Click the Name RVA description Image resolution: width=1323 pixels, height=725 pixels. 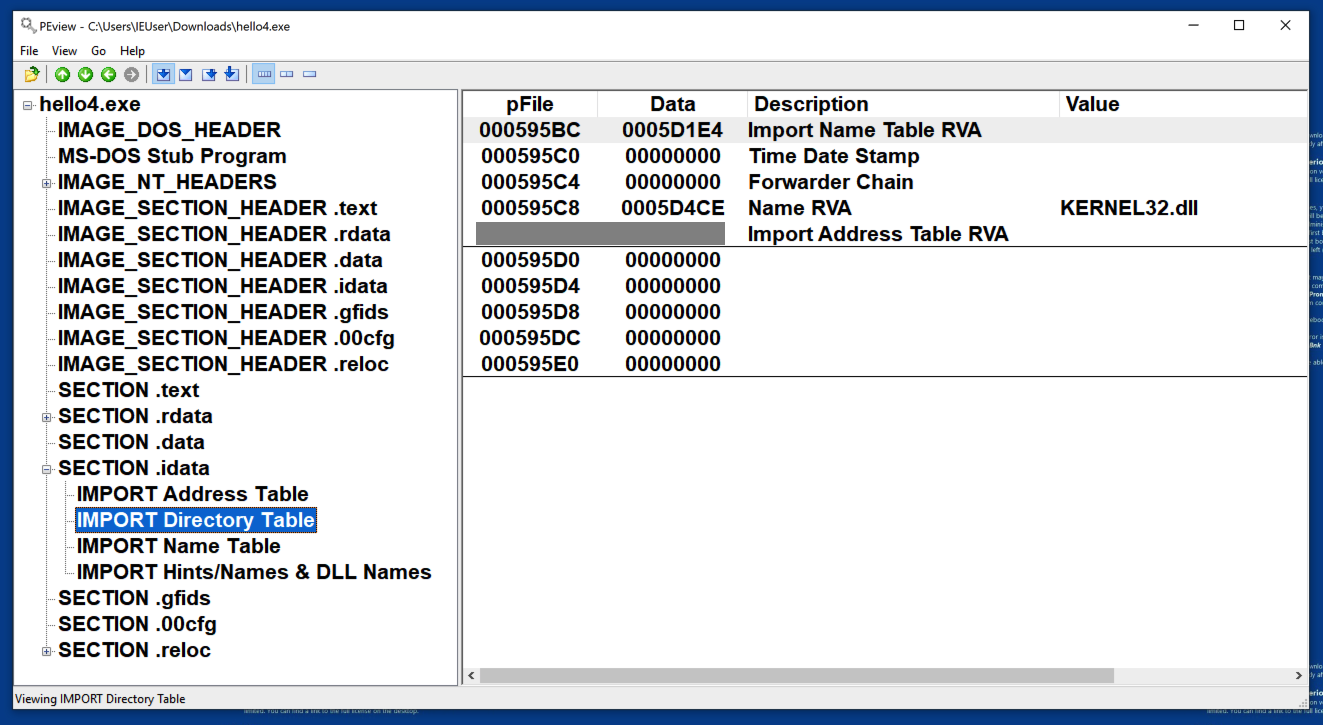801,208
